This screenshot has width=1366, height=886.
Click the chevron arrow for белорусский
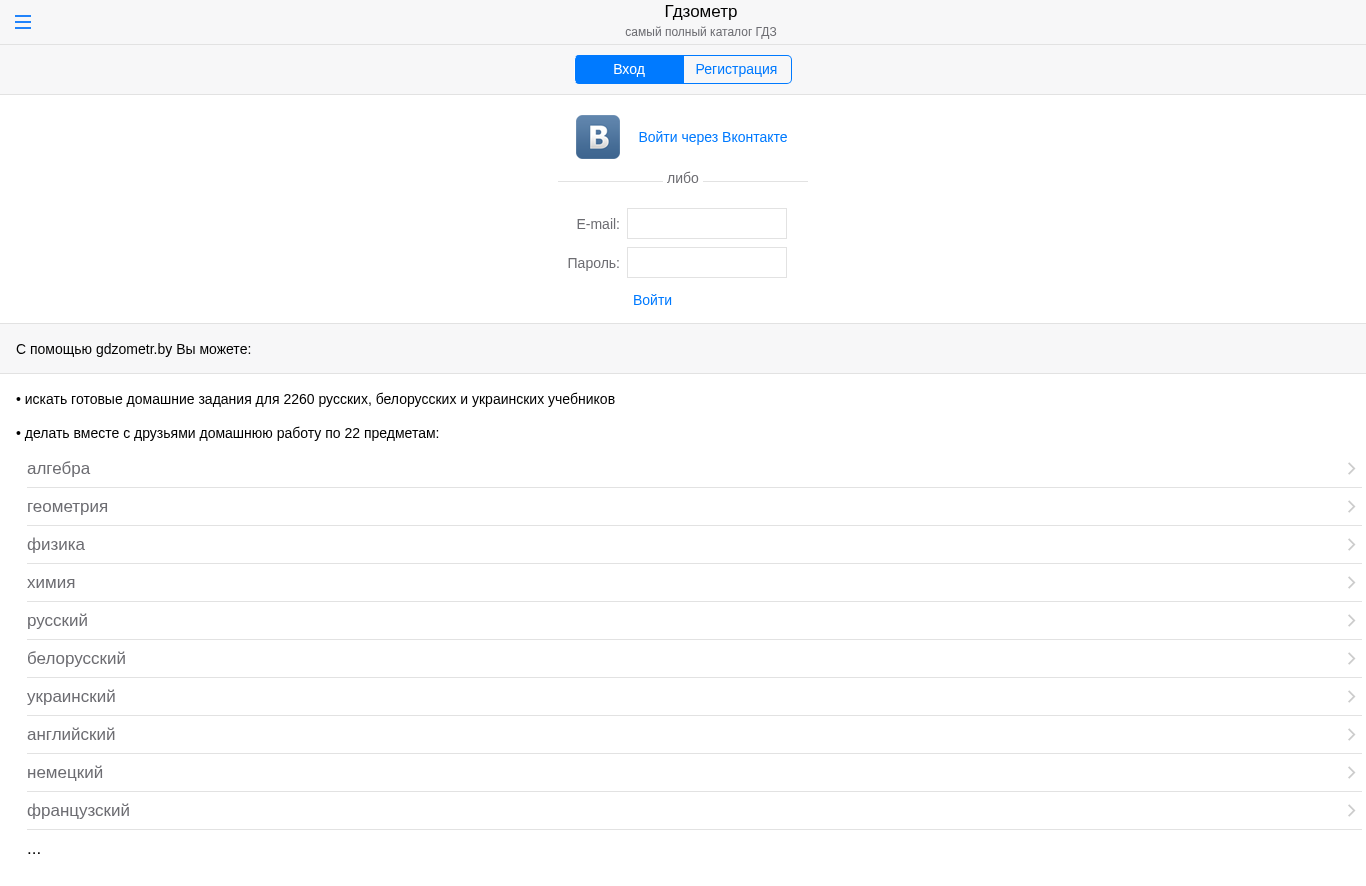pos(1351,659)
